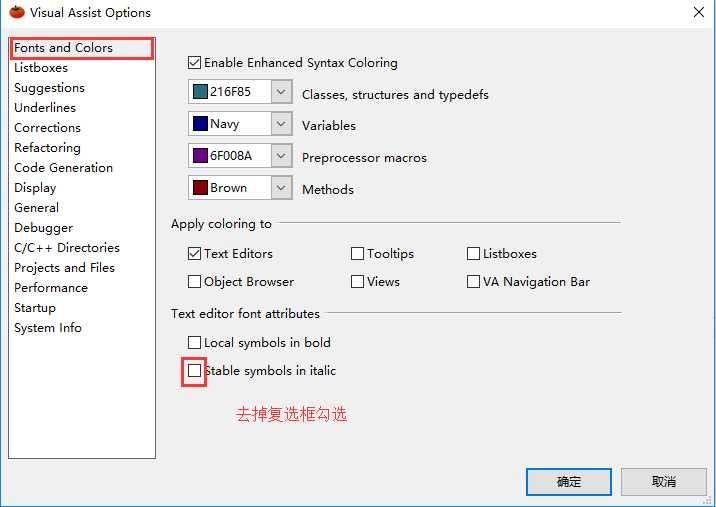Check the Listboxes coloring checkbox
Image resolution: width=716 pixels, height=507 pixels.
pyautogui.click(x=474, y=254)
